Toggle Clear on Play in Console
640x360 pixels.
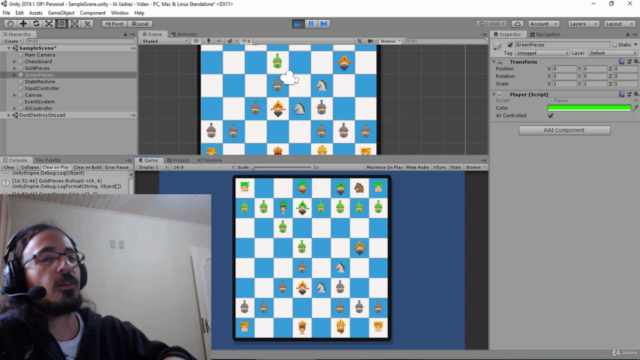56,167
